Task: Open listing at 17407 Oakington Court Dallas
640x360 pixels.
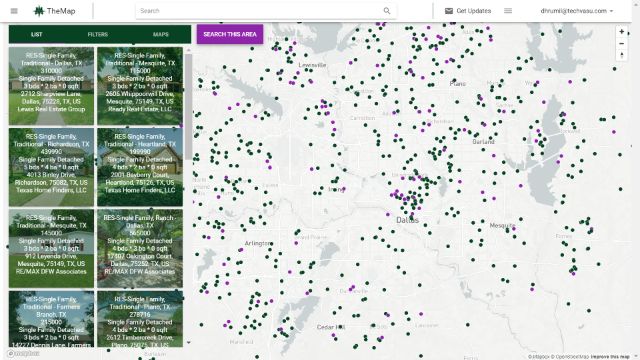Action: point(140,248)
